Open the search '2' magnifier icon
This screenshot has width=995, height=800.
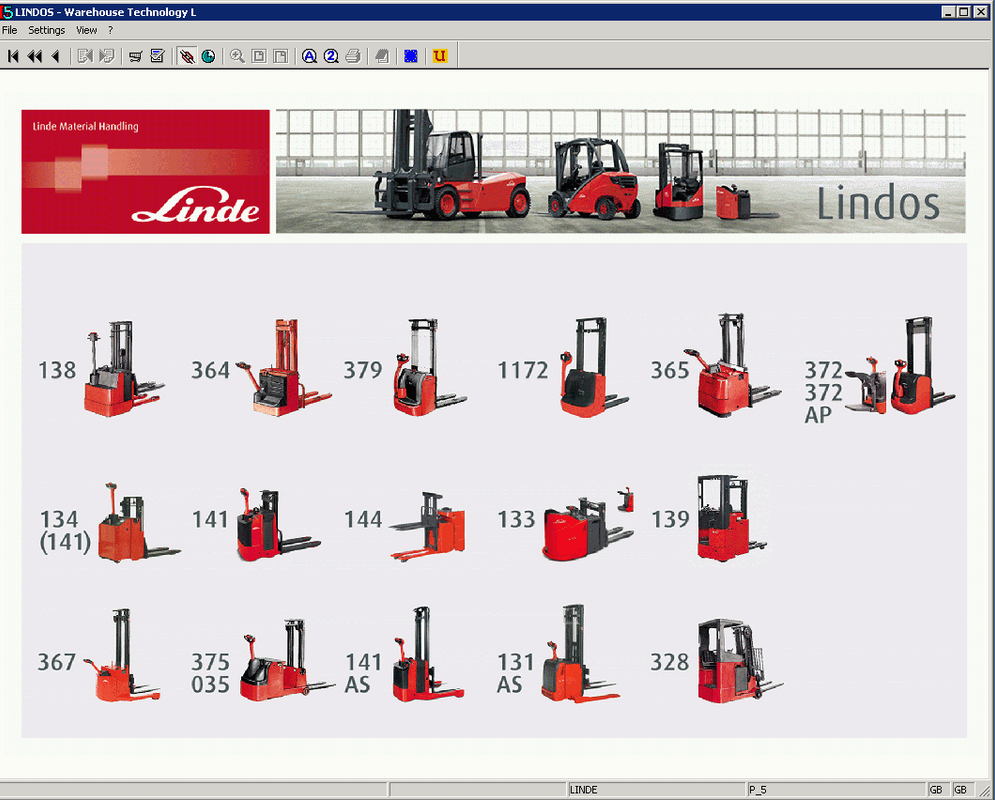click(x=331, y=56)
